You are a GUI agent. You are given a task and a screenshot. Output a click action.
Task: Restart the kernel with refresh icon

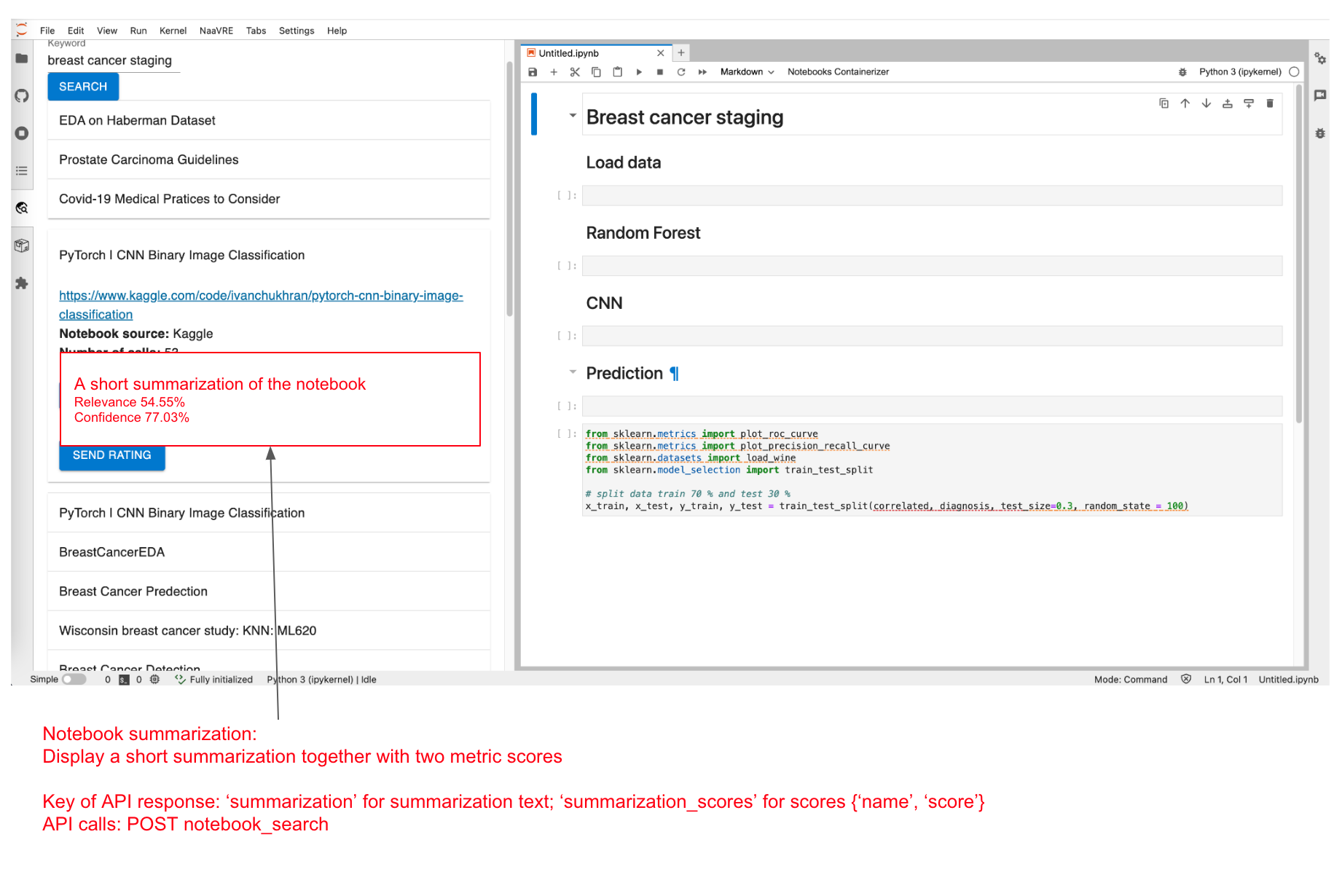(x=680, y=71)
